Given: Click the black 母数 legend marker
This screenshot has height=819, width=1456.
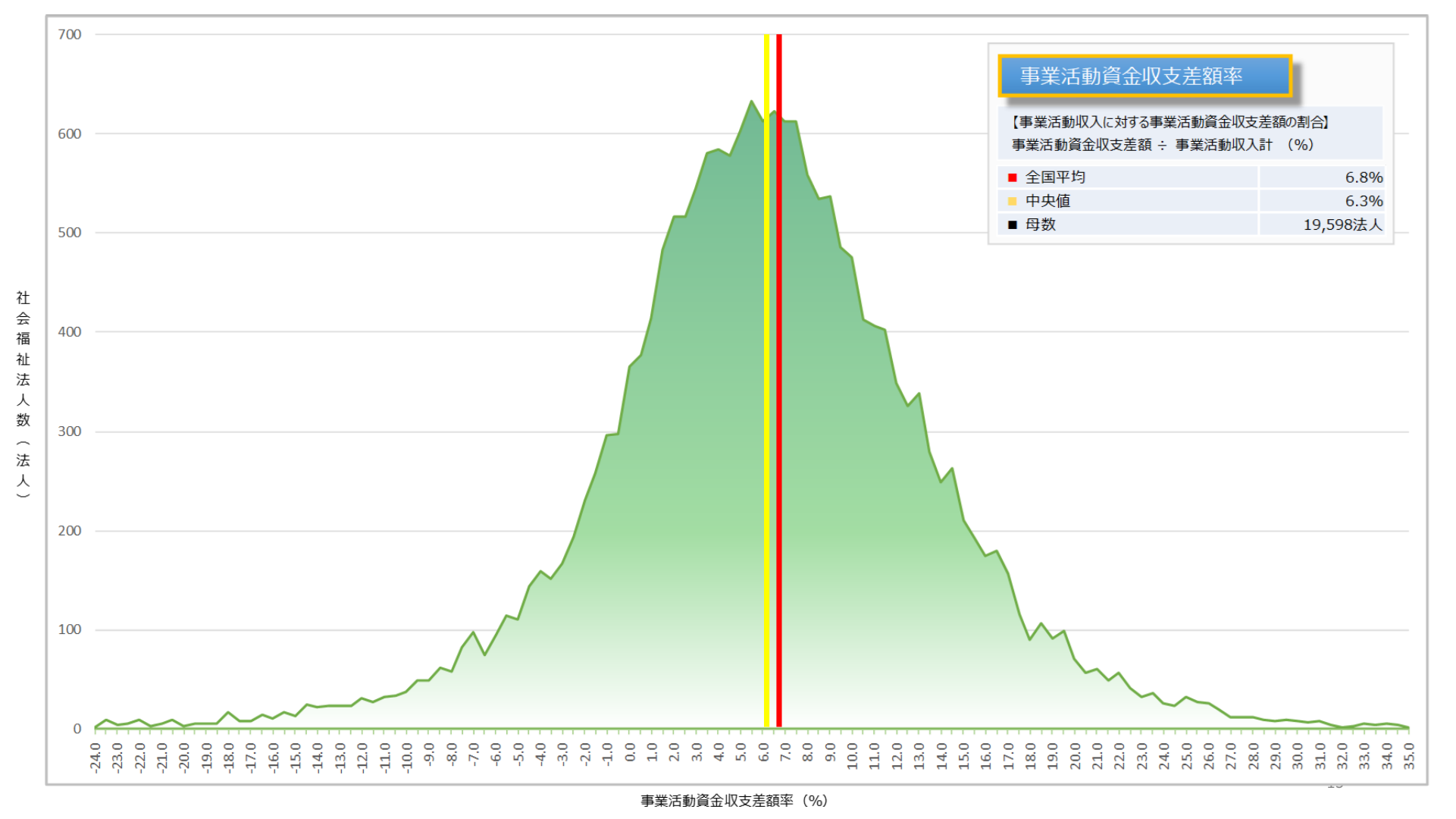Looking at the screenshot, I should tap(1012, 224).
